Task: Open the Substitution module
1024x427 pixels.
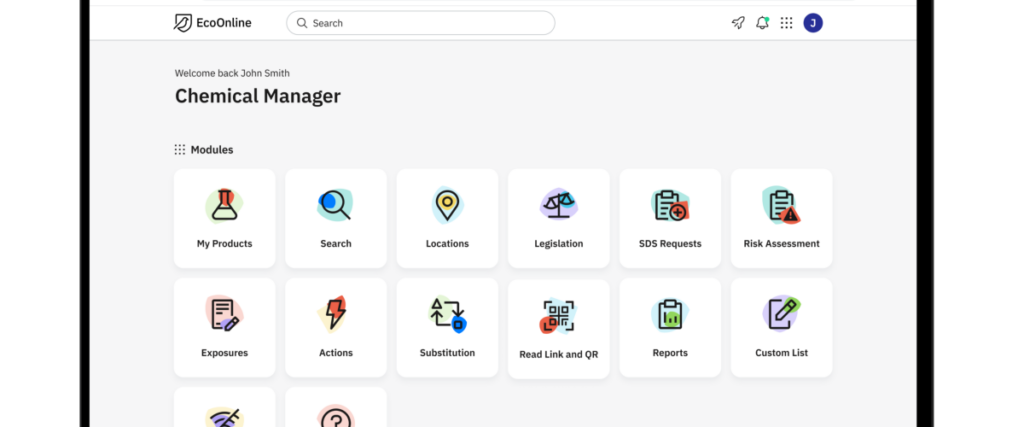Action: (447, 327)
